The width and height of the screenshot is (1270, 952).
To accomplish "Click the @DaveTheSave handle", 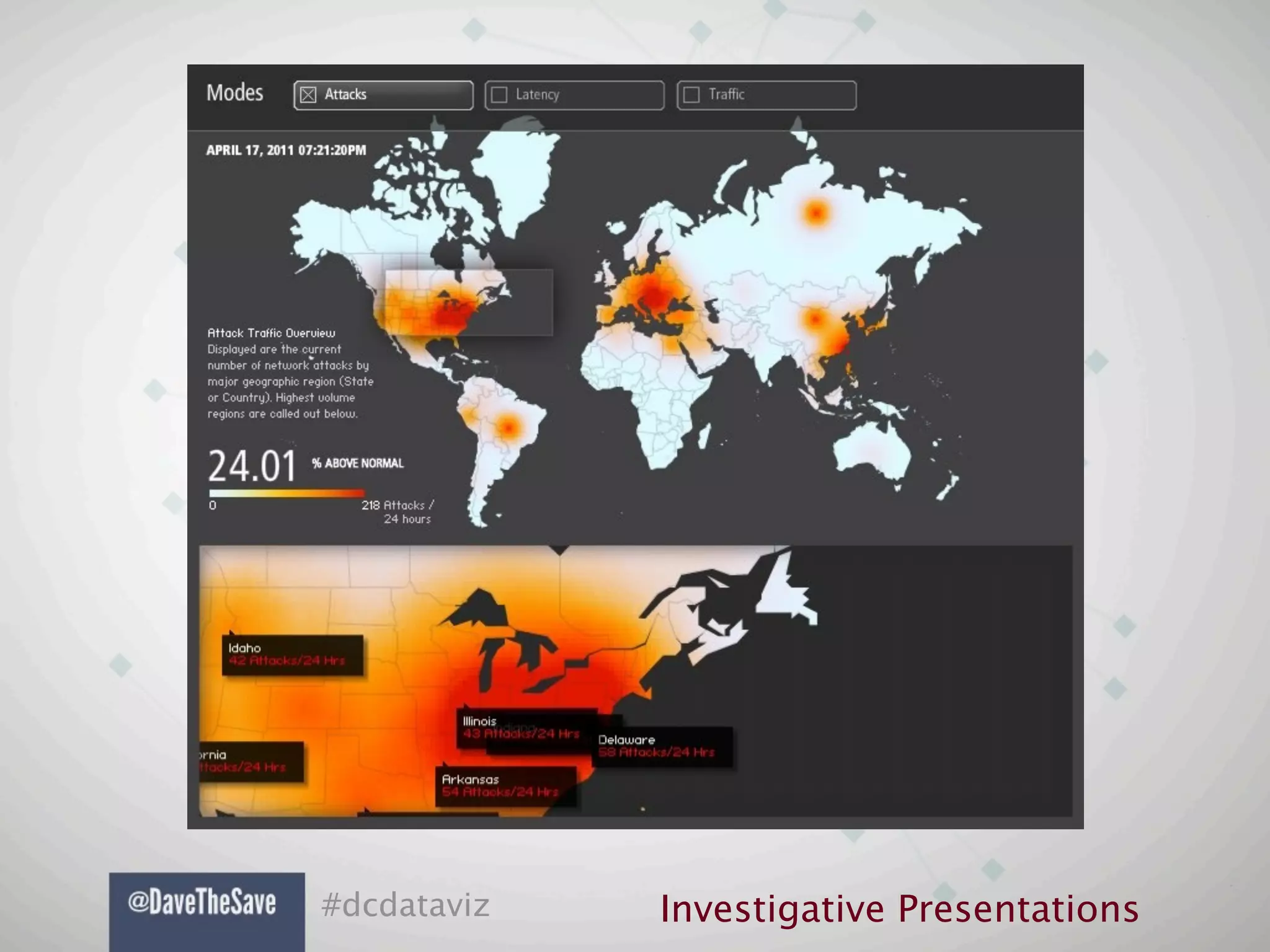I will [x=202, y=902].
